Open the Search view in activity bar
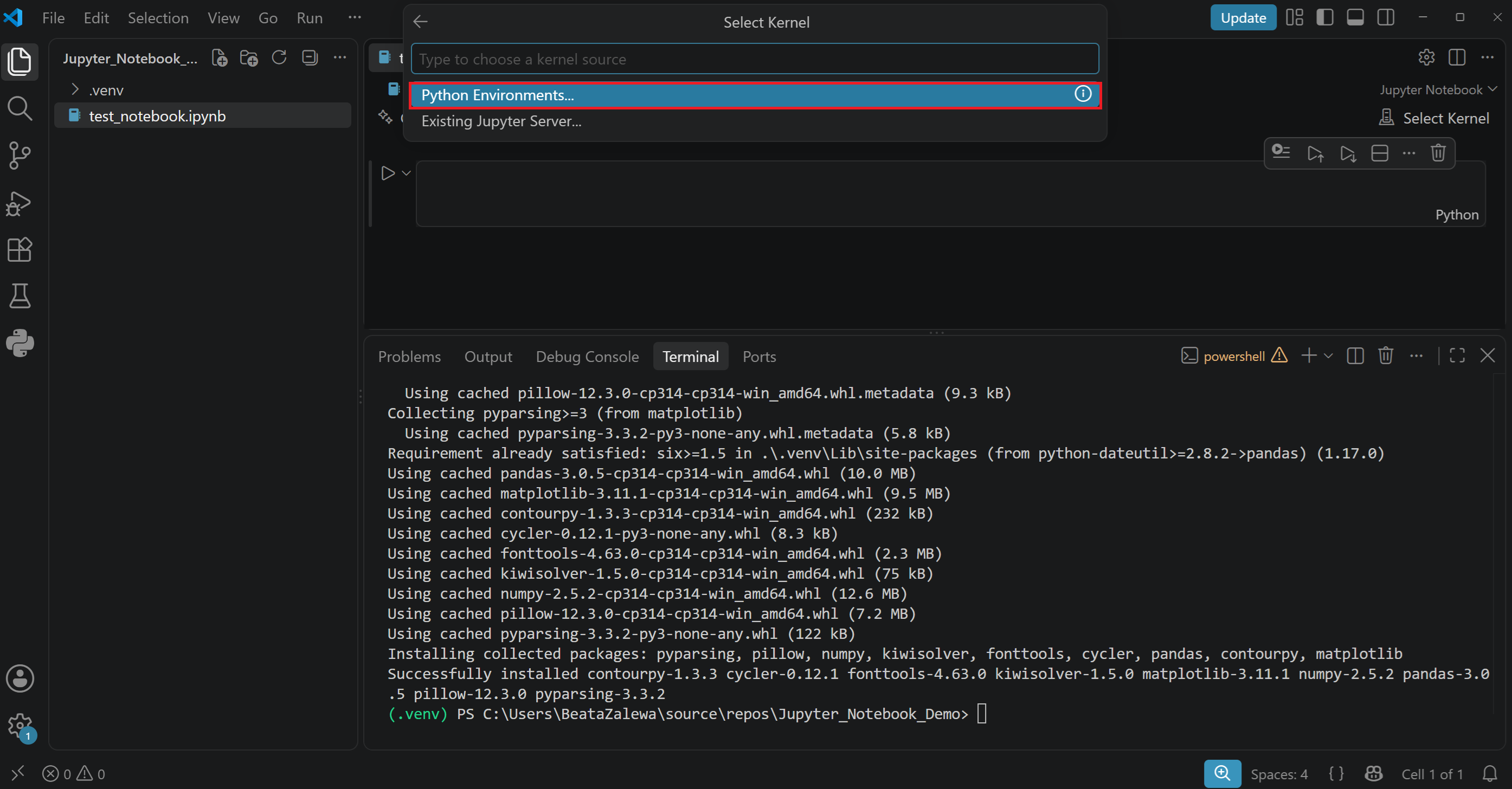 (x=20, y=108)
